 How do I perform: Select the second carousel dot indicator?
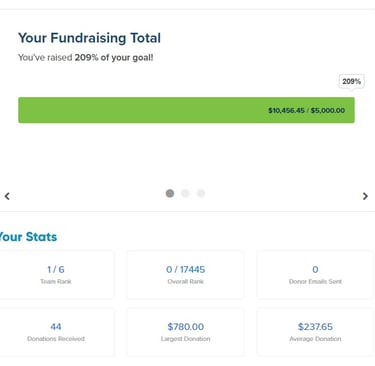[185, 193]
